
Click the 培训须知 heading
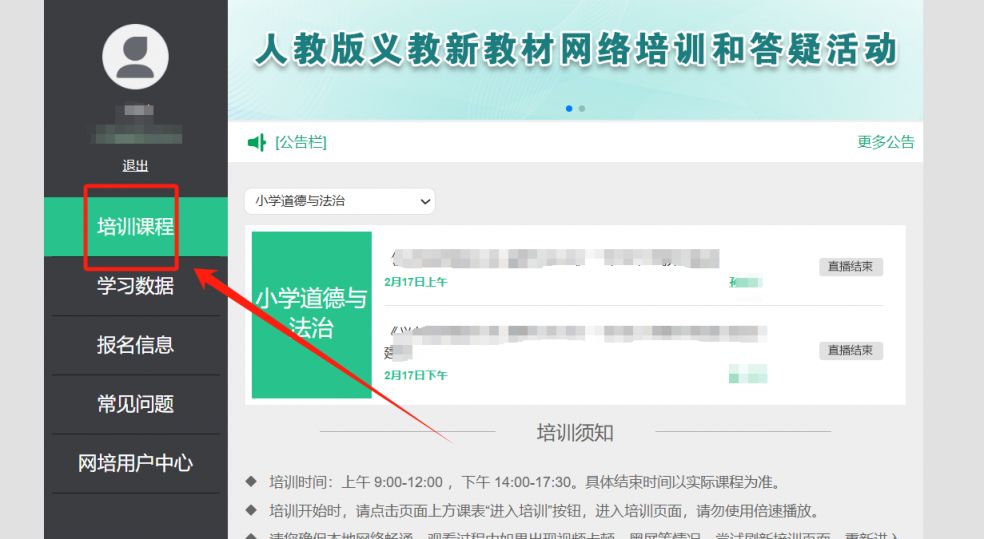(x=575, y=432)
